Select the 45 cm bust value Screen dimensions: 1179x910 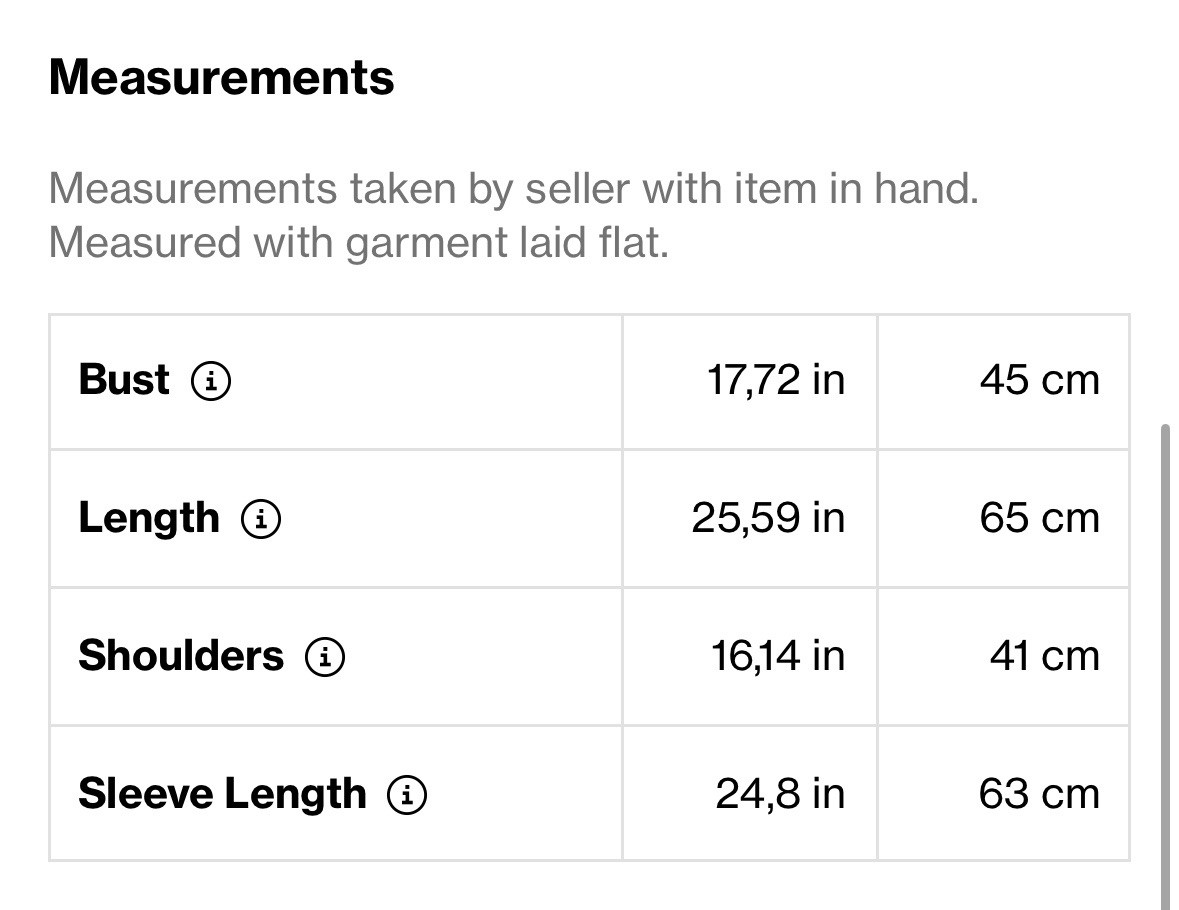pyautogui.click(x=1039, y=380)
